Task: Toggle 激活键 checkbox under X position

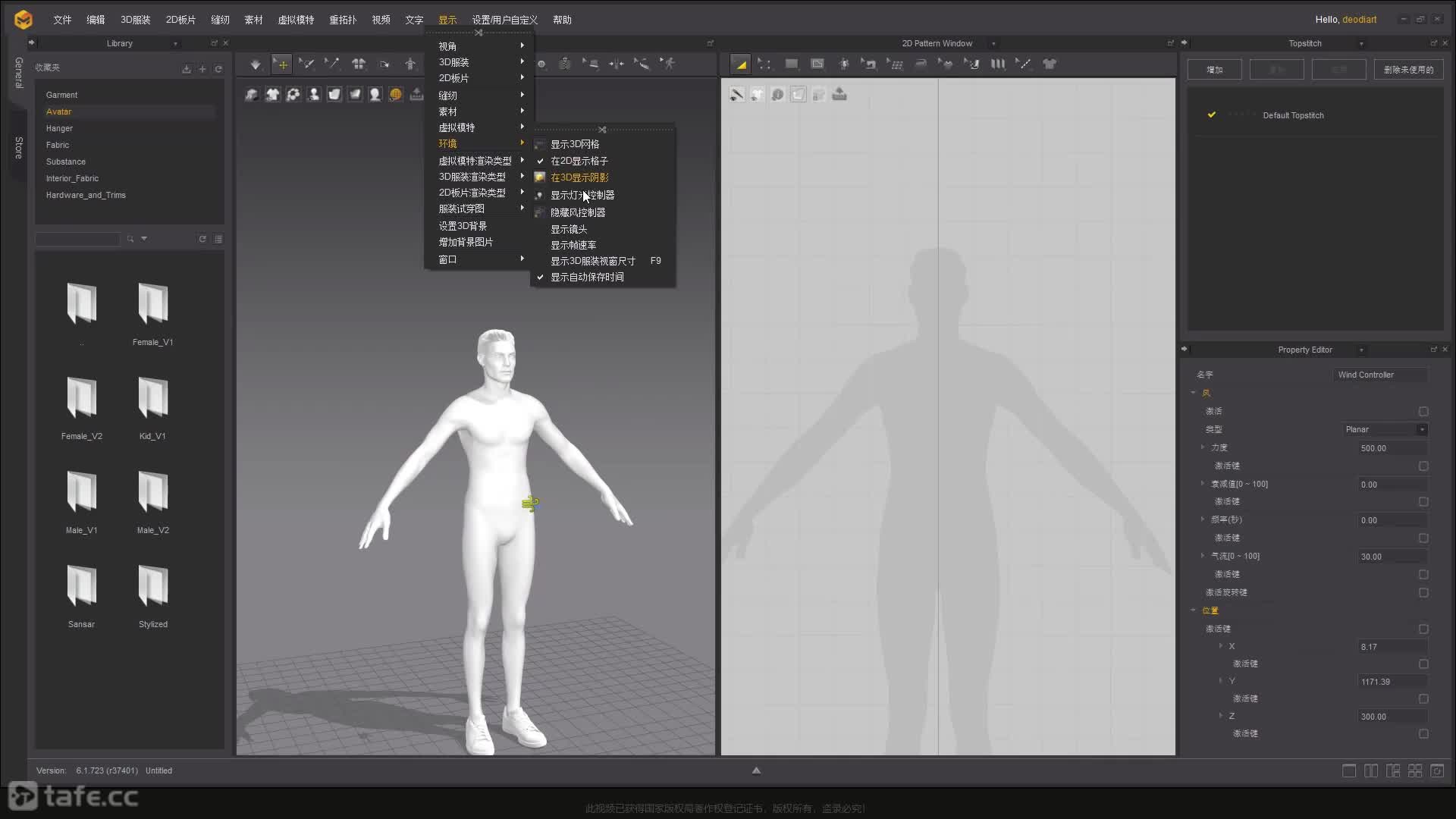Action: (x=1423, y=664)
